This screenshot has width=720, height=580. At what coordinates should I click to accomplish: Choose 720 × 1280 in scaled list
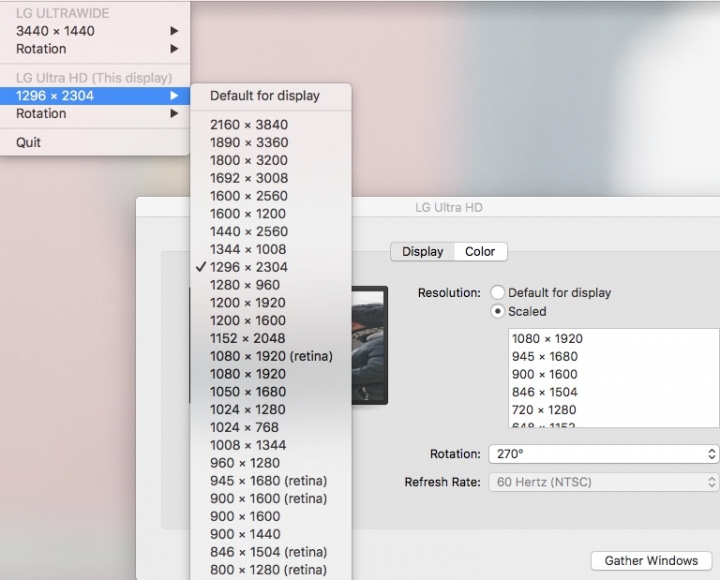[x=614, y=410]
